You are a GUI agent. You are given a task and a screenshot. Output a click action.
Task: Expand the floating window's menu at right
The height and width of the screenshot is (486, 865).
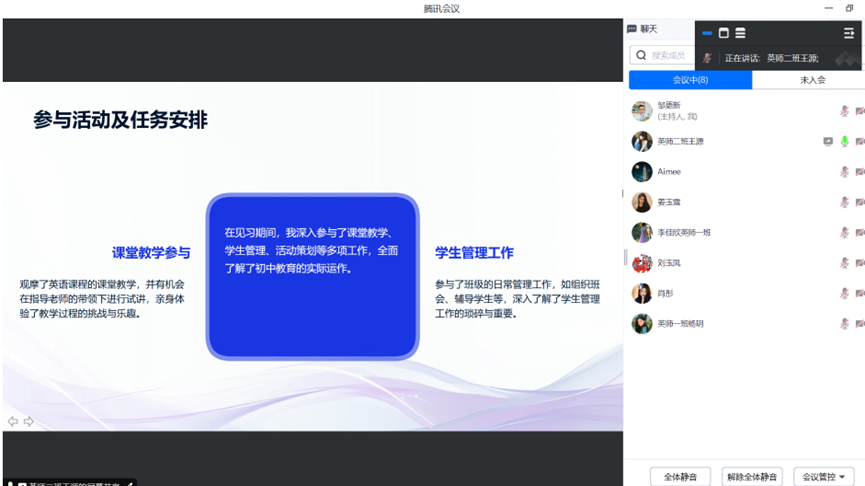point(849,33)
